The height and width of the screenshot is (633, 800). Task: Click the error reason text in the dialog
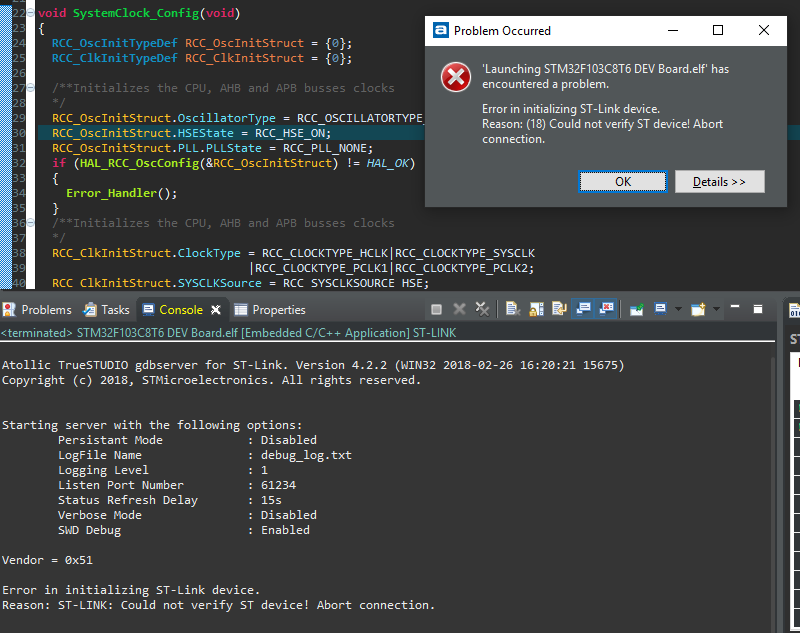[x=602, y=124]
